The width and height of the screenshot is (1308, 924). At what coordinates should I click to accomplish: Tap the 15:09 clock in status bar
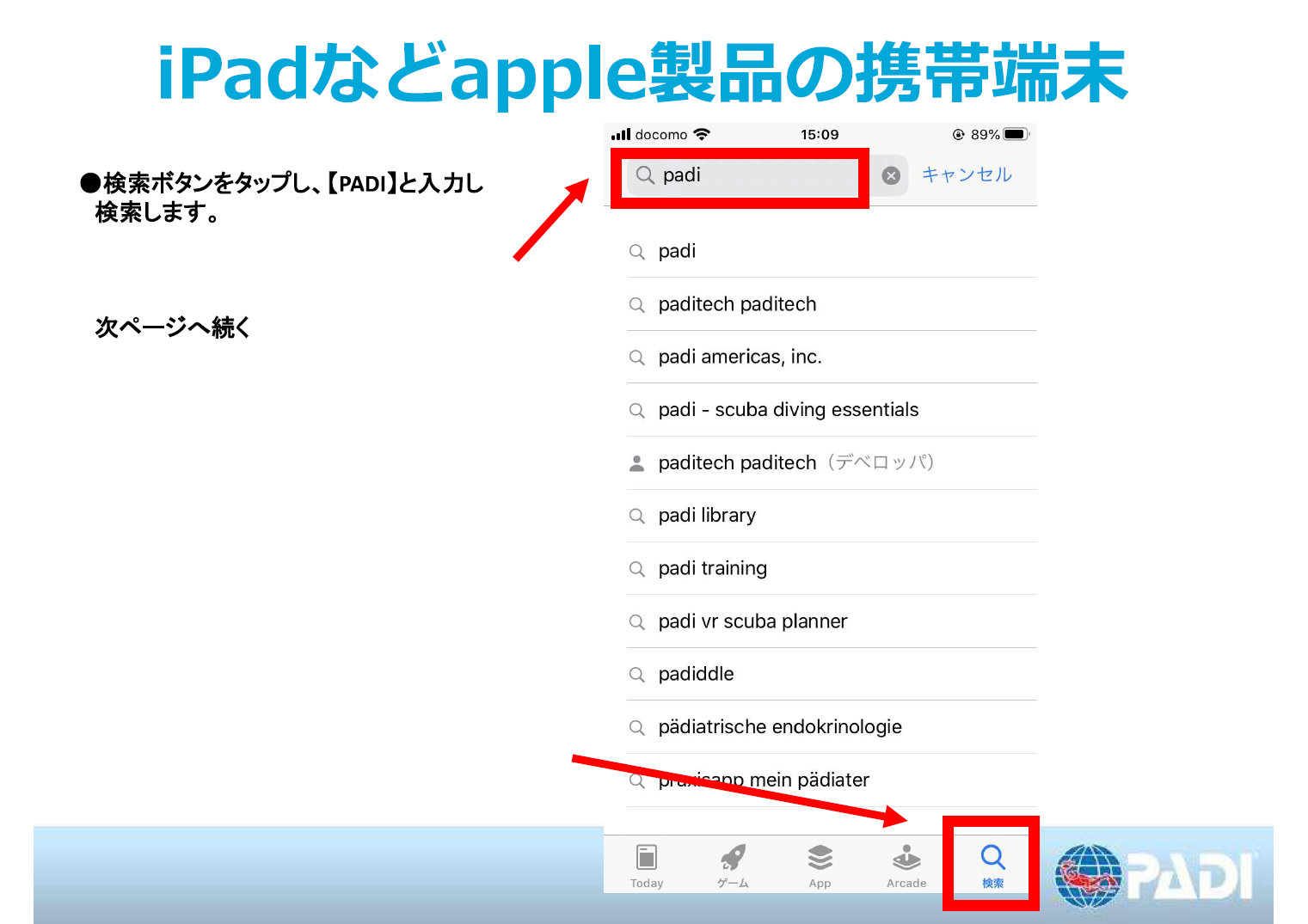point(820,134)
